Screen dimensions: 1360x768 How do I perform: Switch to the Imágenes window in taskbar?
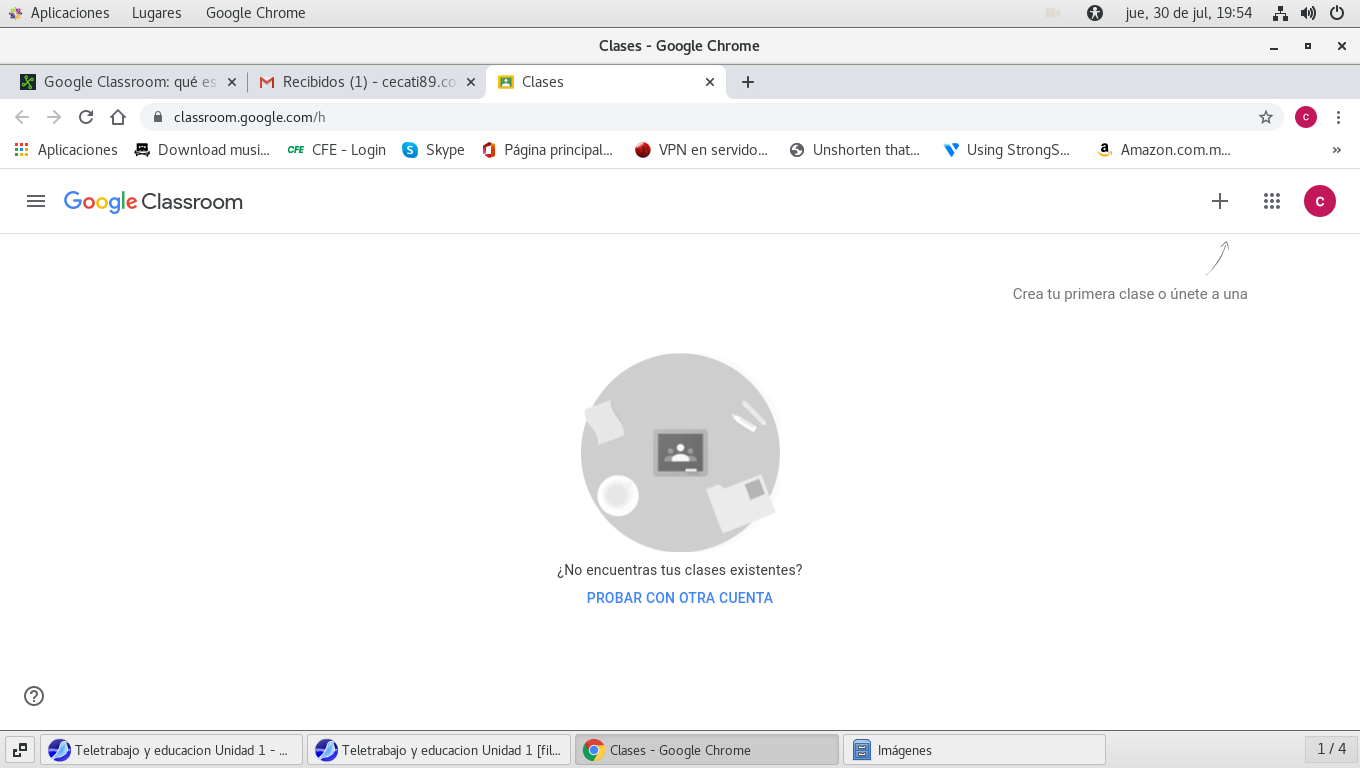coord(974,750)
